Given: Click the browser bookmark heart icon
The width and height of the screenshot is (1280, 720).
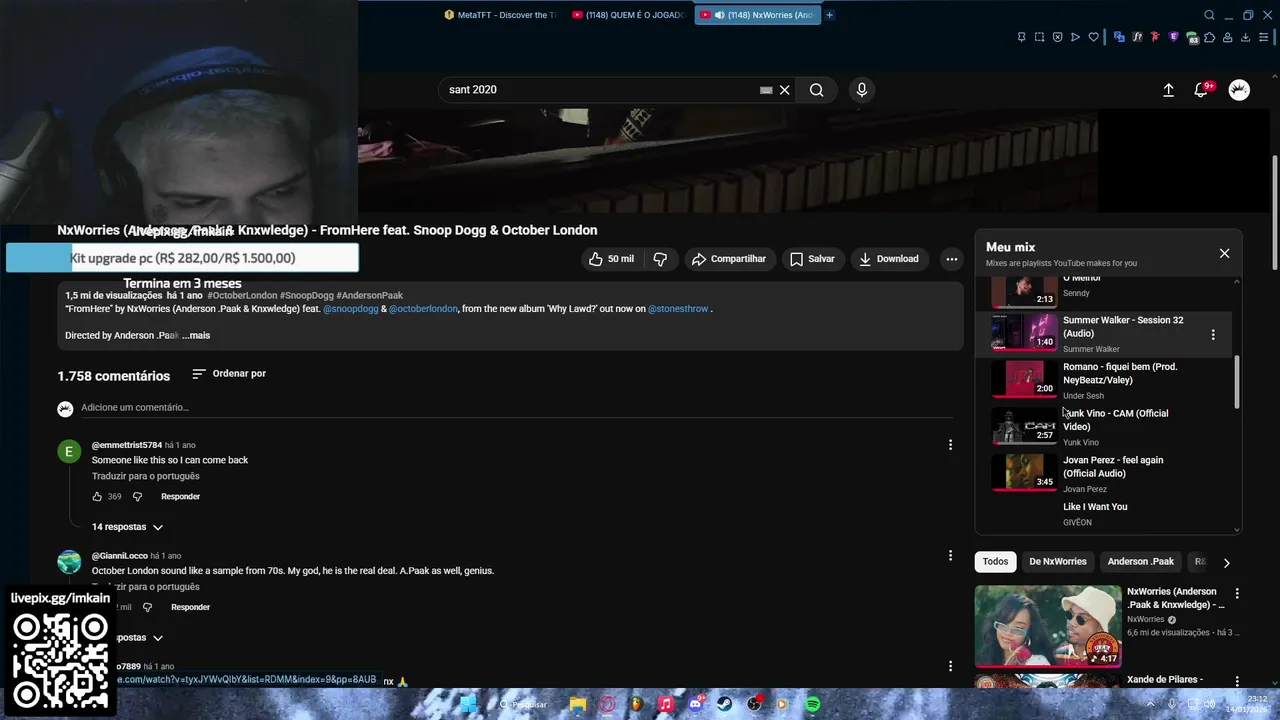Looking at the screenshot, I should [1093, 37].
